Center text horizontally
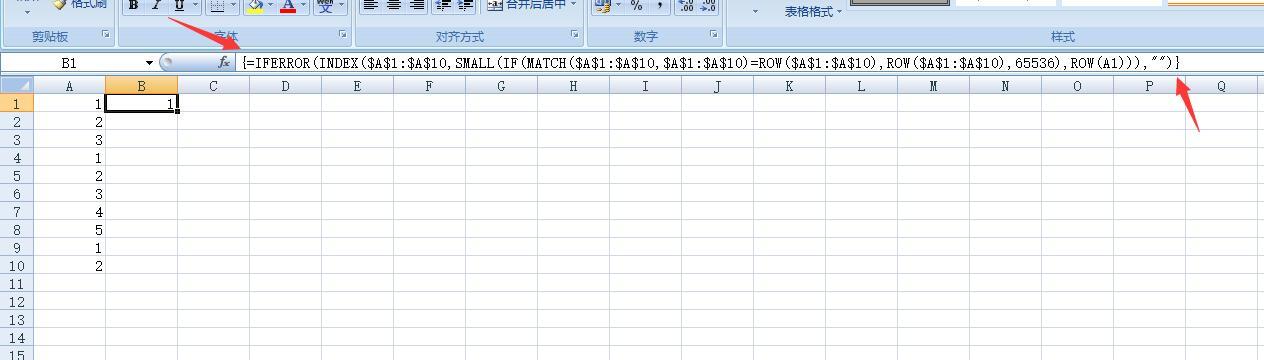Screen dimensions: 1264x360 coord(394,5)
